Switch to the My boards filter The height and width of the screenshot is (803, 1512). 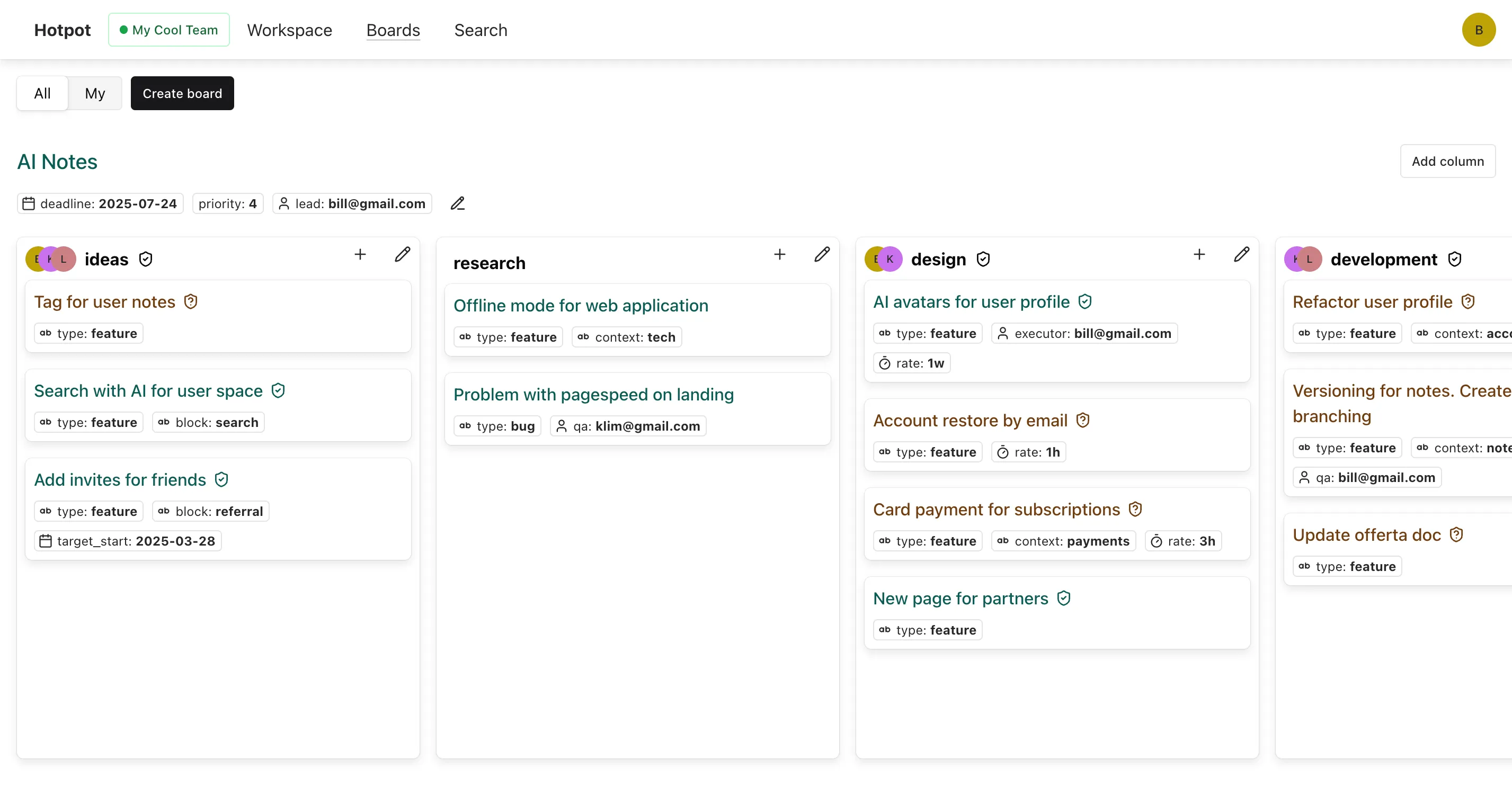(94, 93)
